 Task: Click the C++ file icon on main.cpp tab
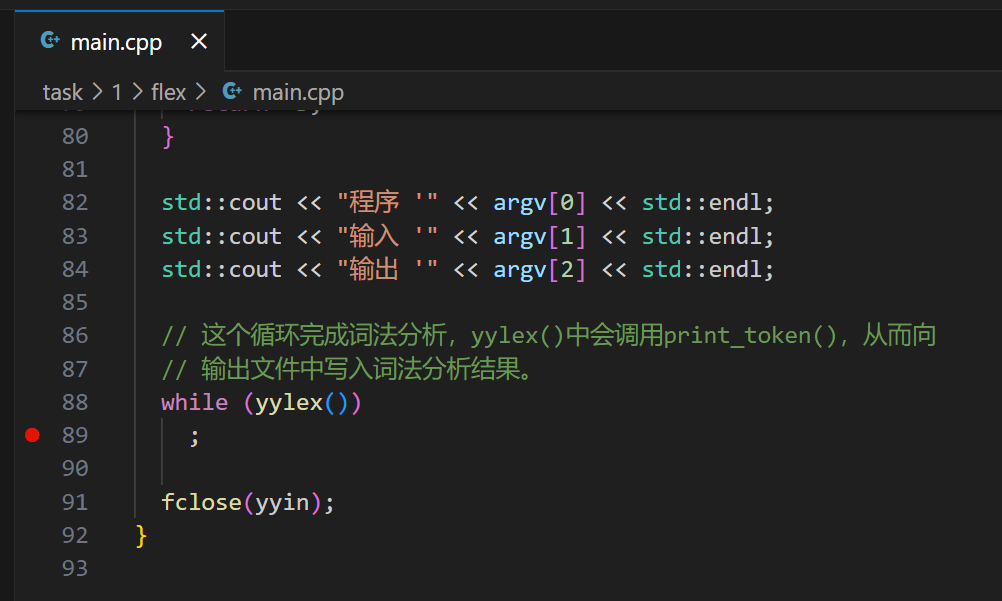pos(49,41)
